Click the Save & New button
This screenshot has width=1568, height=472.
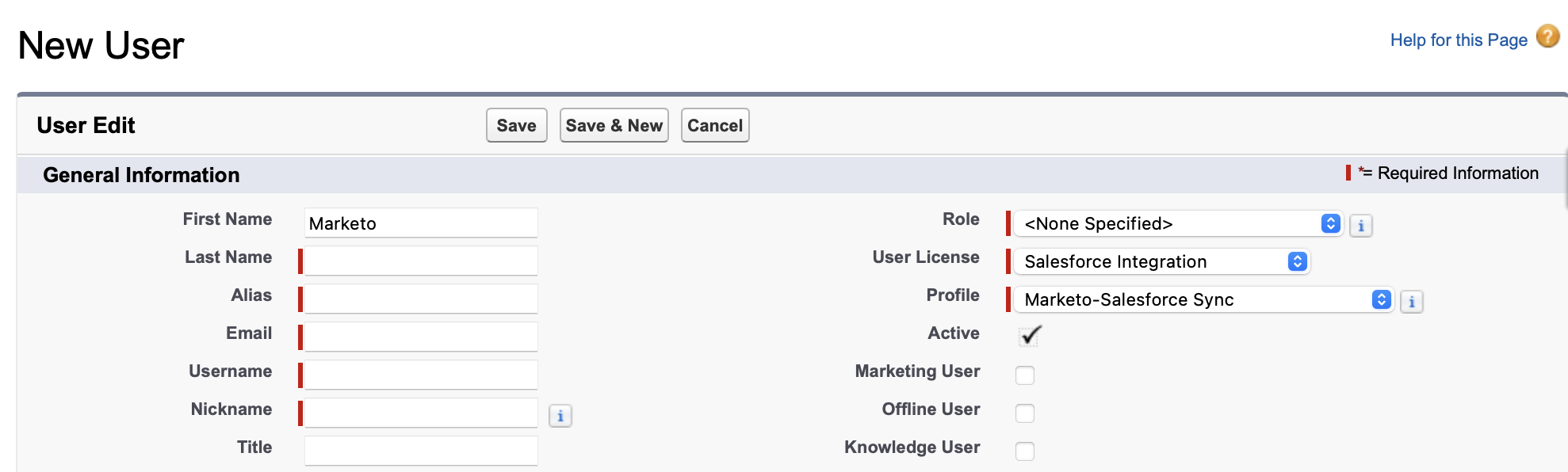[614, 124]
